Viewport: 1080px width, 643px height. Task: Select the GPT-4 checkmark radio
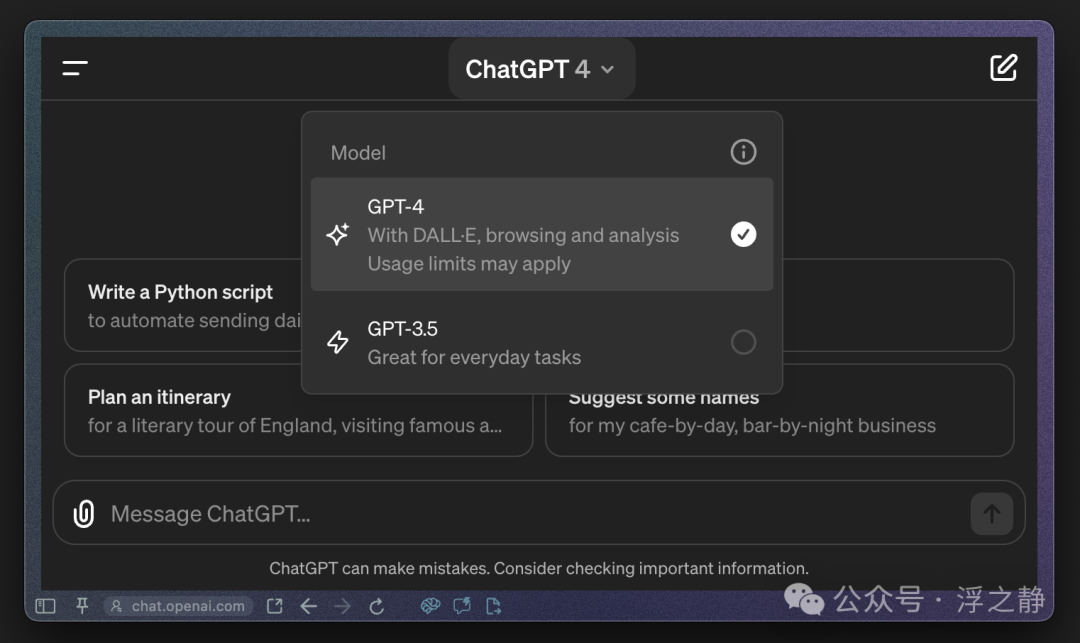(x=743, y=235)
